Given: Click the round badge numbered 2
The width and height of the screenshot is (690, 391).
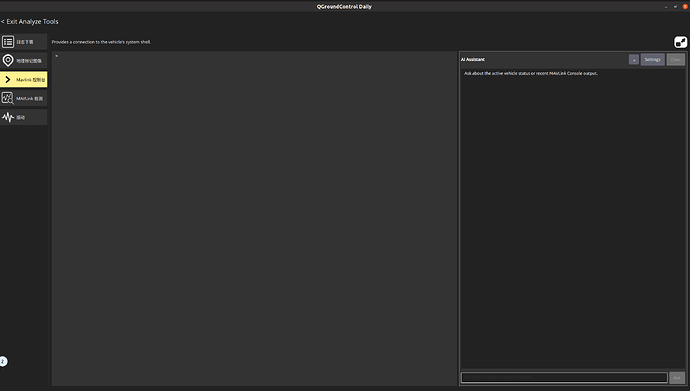Looking at the screenshot, I should [x=3, y=362].
